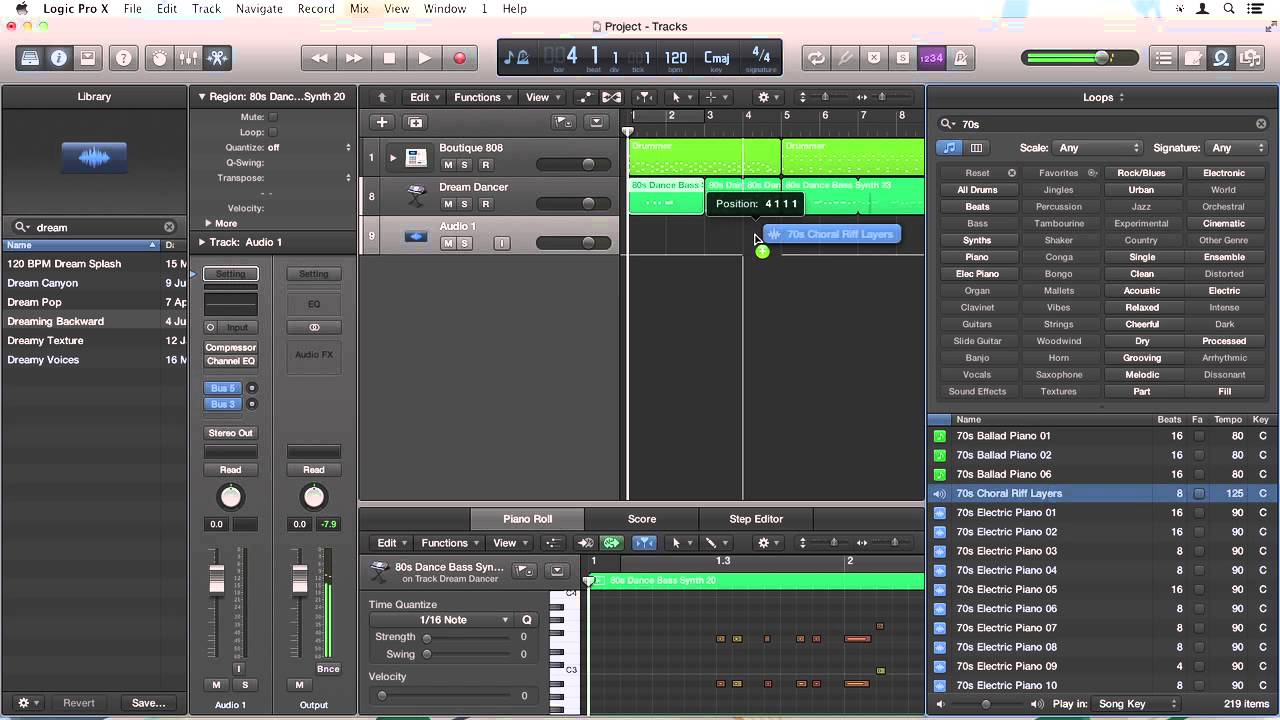Toggle input monitoring on Audio 1 track

(502, 243)
